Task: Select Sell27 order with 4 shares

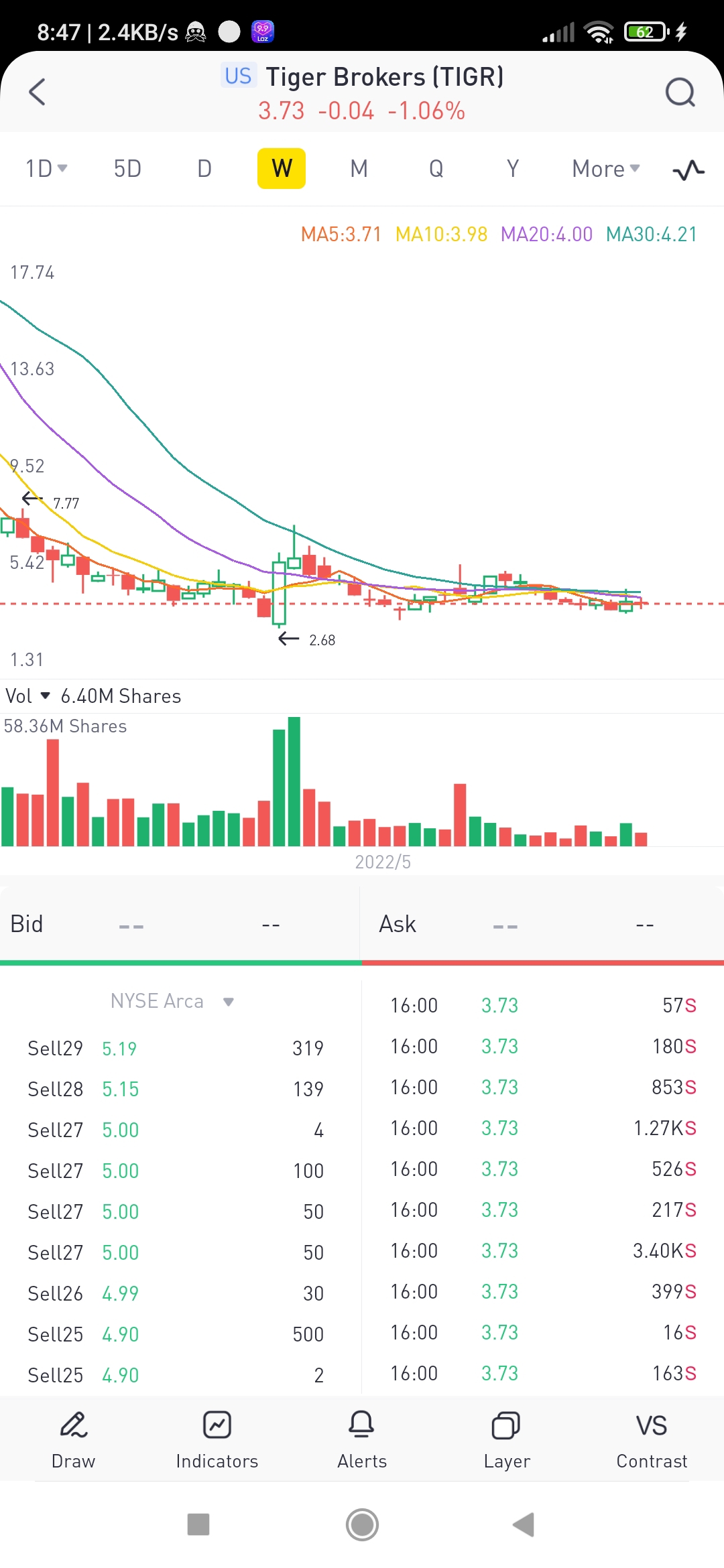Action: 176,1130
